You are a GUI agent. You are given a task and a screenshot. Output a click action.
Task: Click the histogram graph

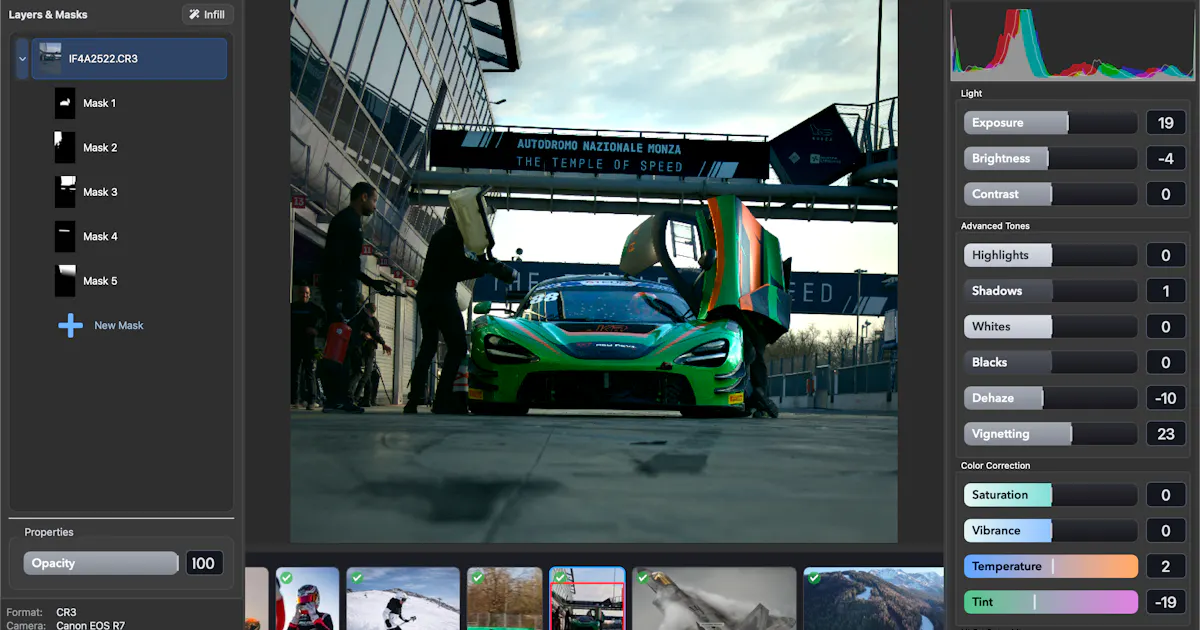coord(1072,43)
